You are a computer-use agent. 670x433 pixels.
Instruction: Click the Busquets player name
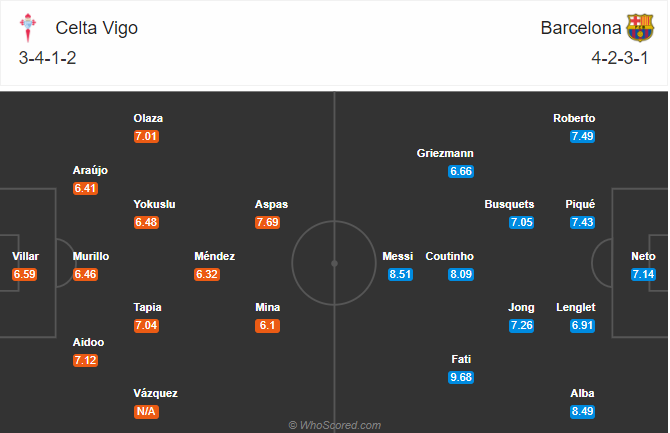509,204
